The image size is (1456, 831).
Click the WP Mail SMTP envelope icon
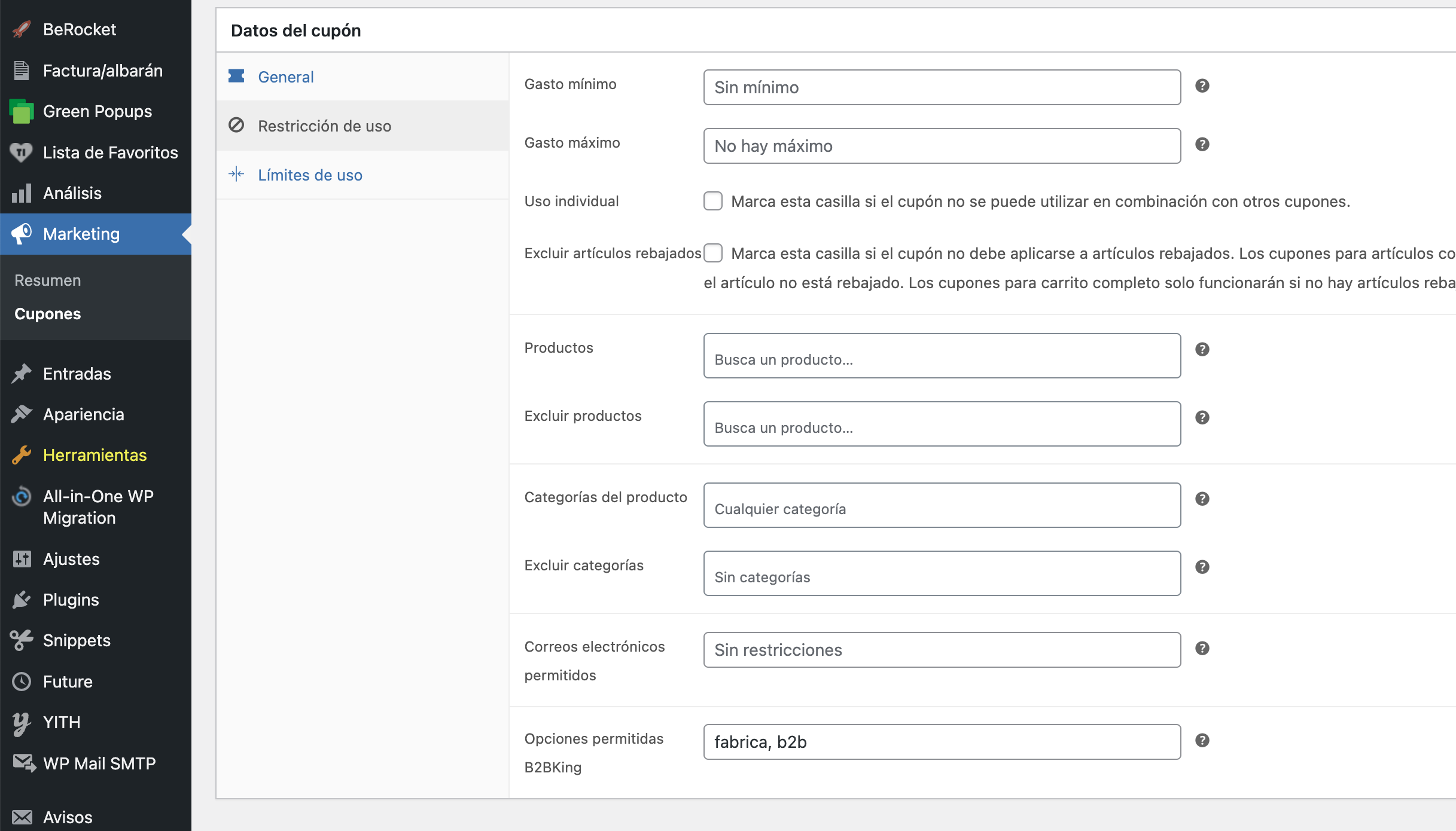pos(24,763)
